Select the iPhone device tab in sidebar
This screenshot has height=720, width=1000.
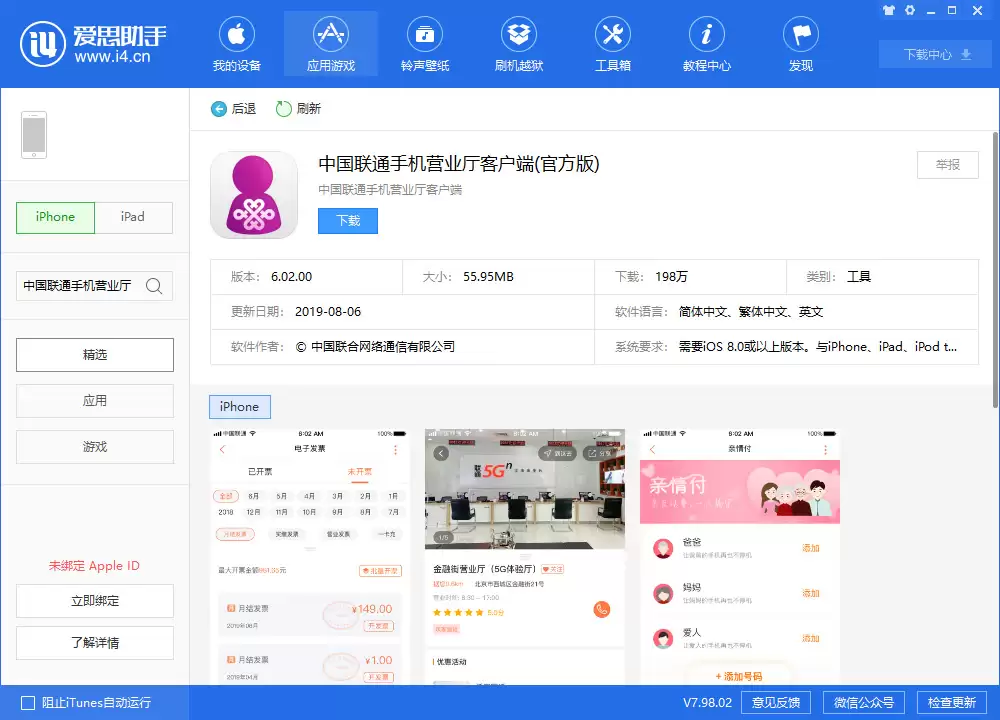tap(55, 217)
